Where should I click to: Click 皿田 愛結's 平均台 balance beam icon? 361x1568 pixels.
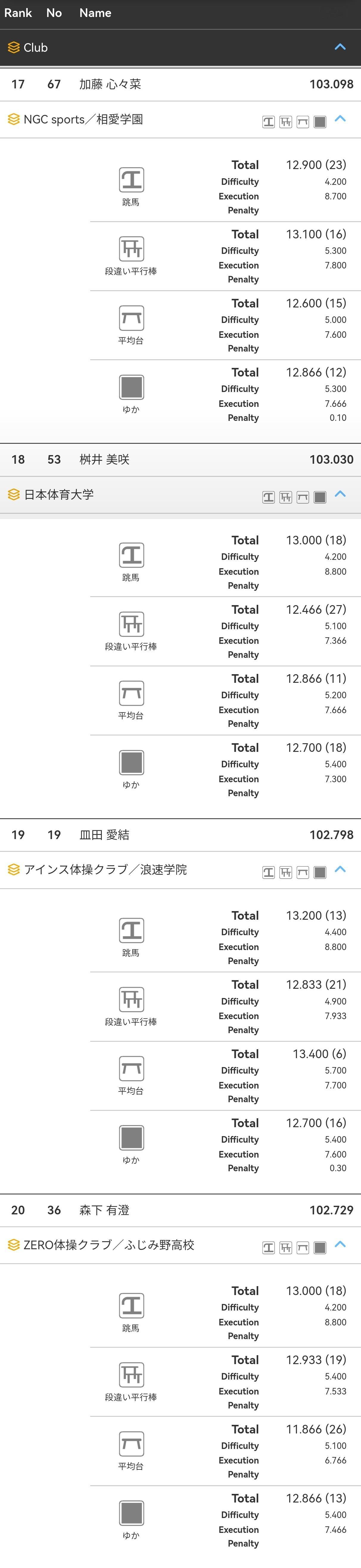click(x=131, y=1068)
